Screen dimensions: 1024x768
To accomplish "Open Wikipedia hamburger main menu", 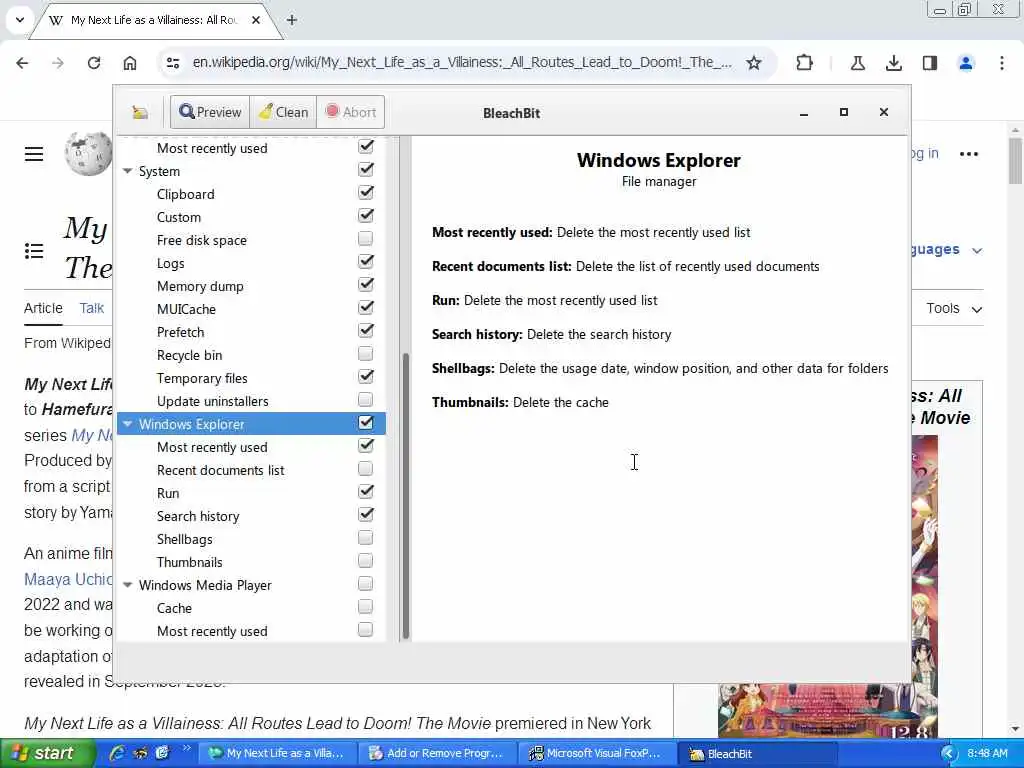I will (x=34, y=154).
